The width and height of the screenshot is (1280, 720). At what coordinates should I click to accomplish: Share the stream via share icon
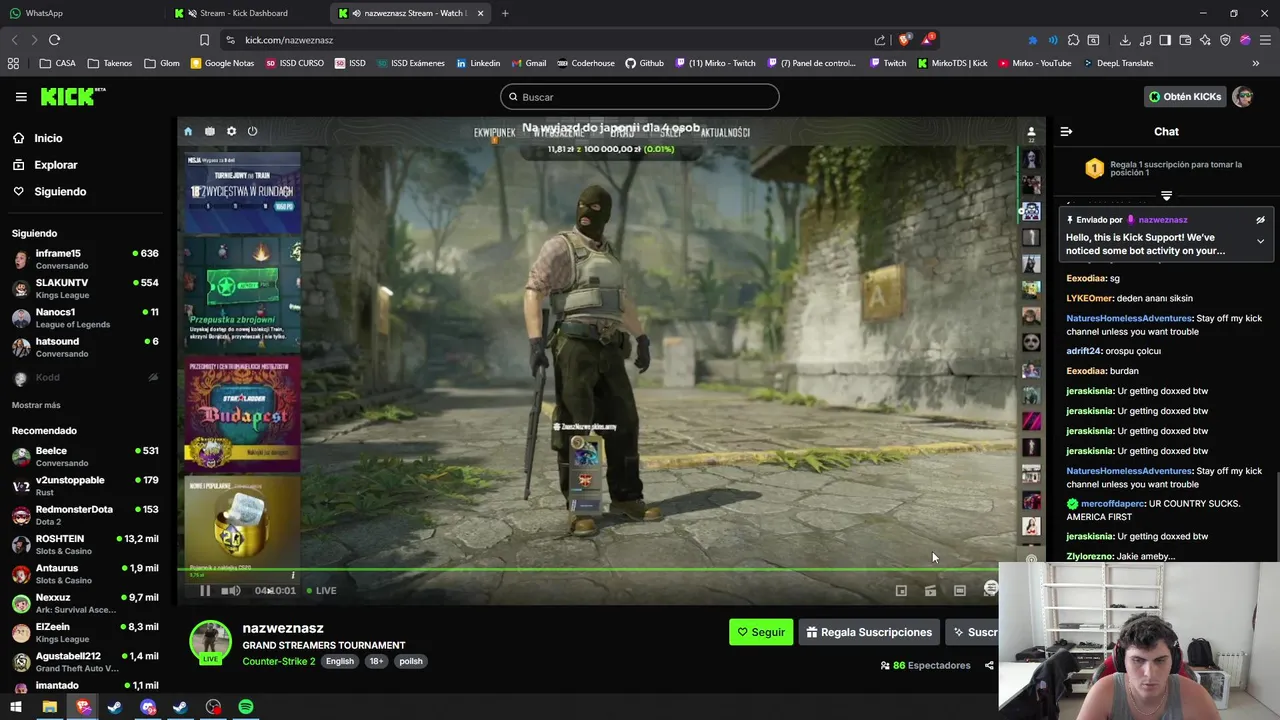[x=989, y=665]
